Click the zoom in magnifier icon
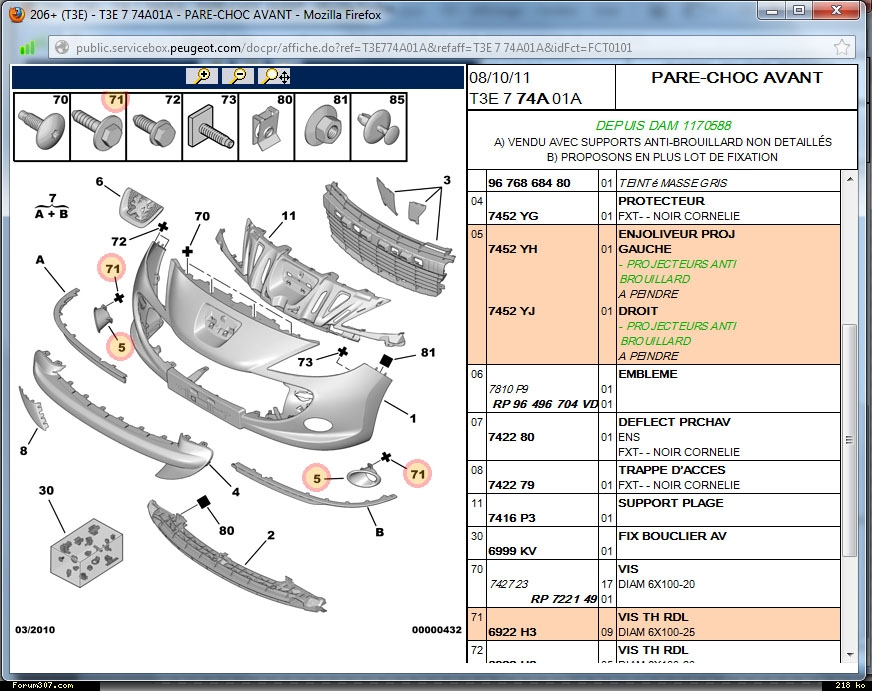 coord(202,76)
